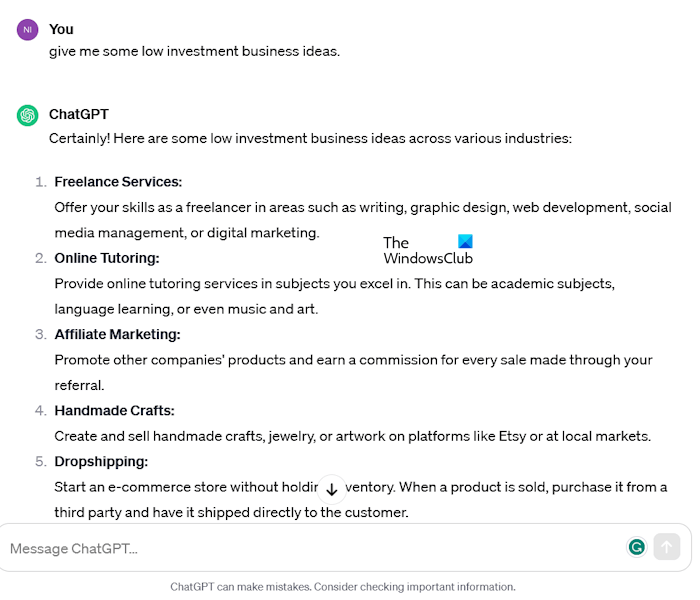Click the "Certainly! Here are some" intro sentence
The width and height of the screenshot is (700, 600).
310,138
